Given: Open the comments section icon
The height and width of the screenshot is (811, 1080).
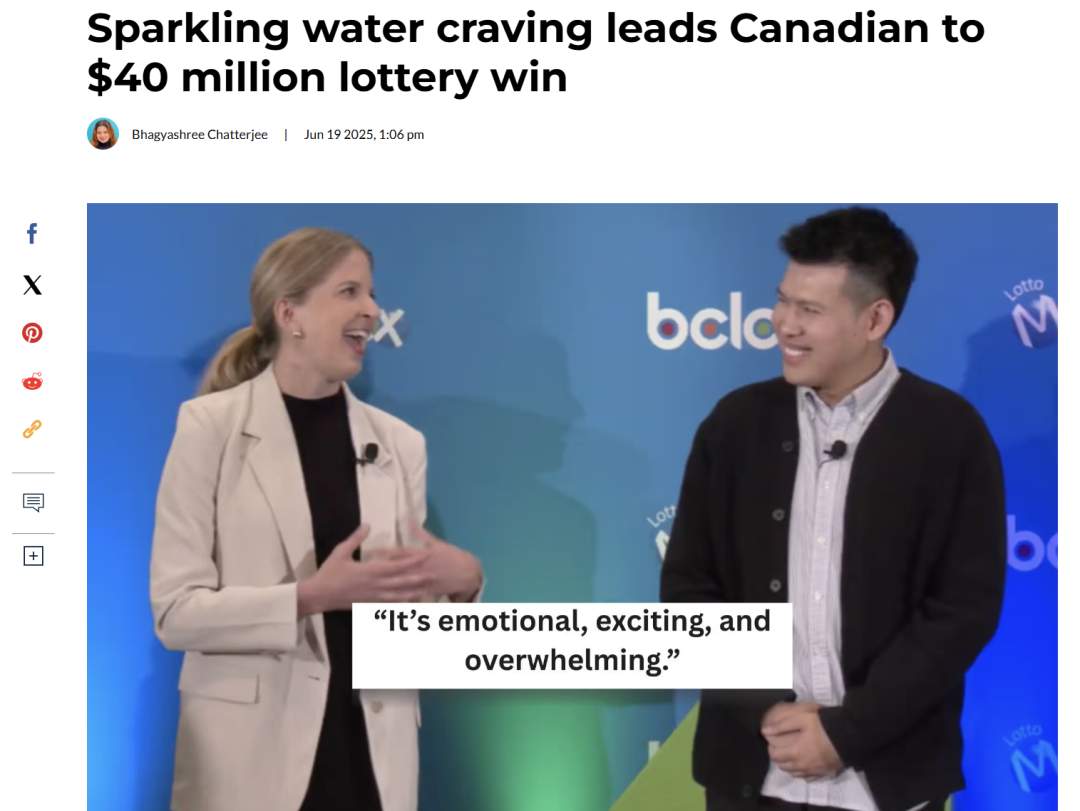Looking at the screenshot, I should 33,502.
